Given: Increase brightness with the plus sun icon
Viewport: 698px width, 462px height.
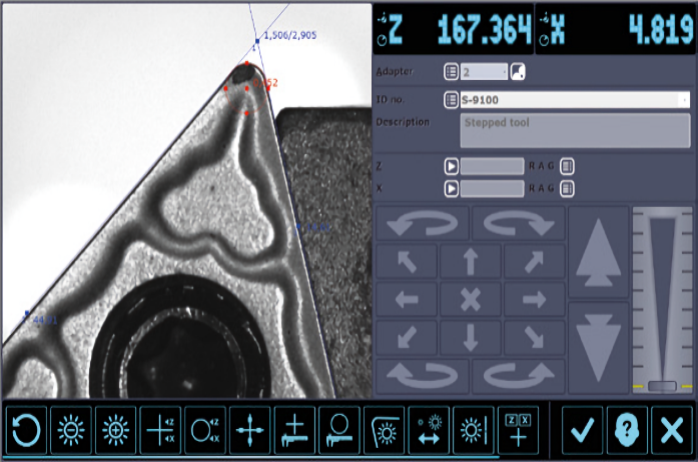Looking at the screenshot, I should click(x=116, y=430).
